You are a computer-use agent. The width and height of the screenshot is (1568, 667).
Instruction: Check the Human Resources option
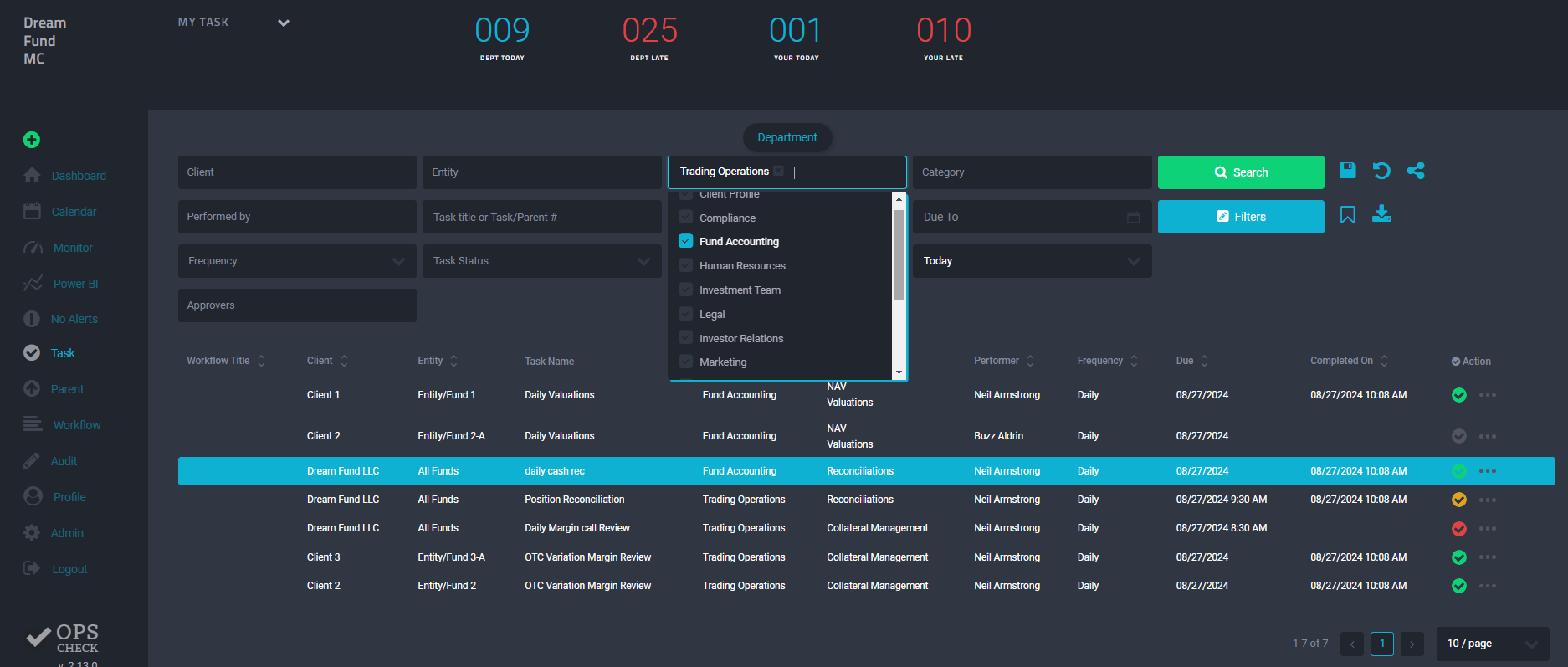coord(686,265)
